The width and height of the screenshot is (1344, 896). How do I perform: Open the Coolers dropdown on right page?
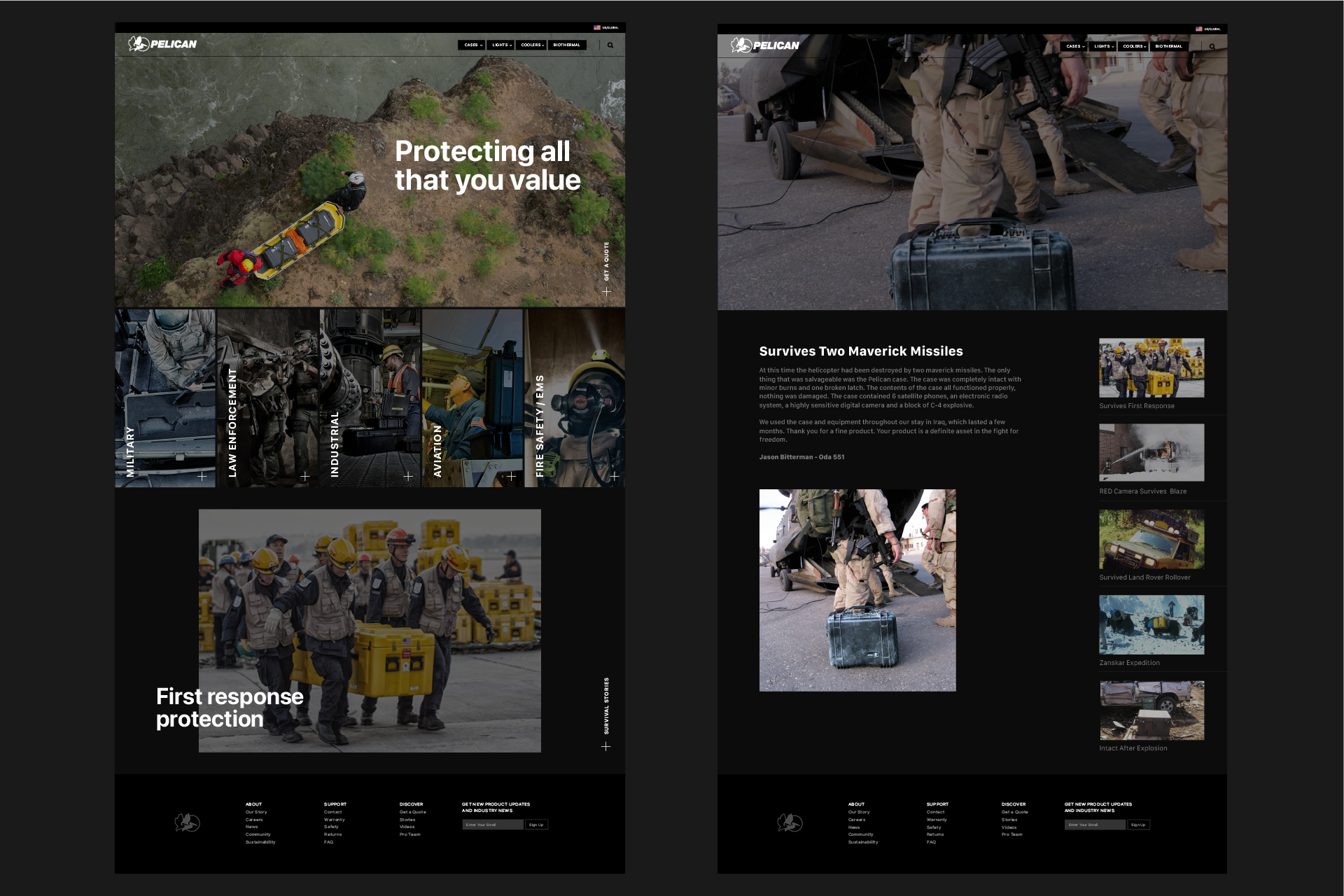coord(1134,46)
